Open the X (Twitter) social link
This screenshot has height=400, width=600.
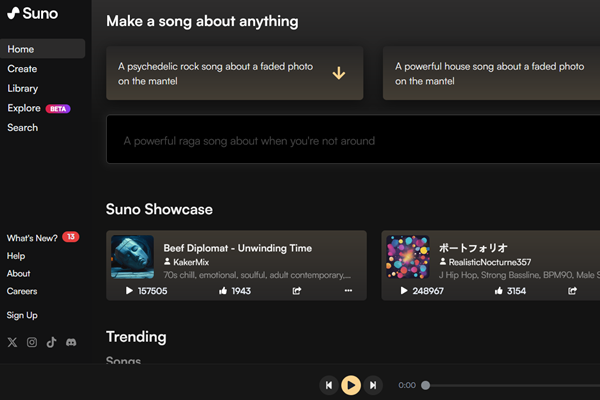point(12,342)
